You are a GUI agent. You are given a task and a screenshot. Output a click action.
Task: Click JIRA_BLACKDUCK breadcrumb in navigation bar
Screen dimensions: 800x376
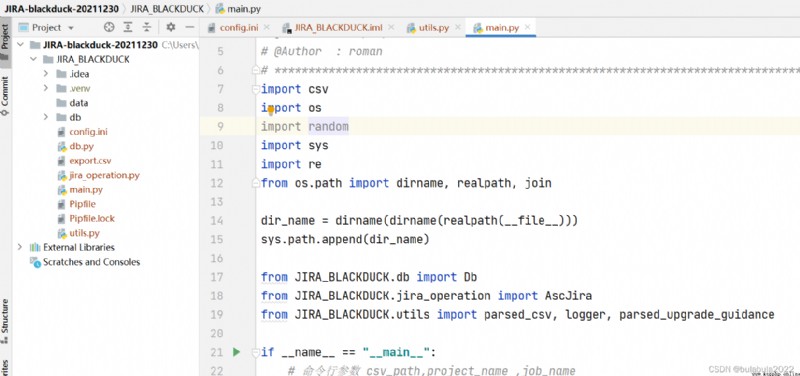167,9
